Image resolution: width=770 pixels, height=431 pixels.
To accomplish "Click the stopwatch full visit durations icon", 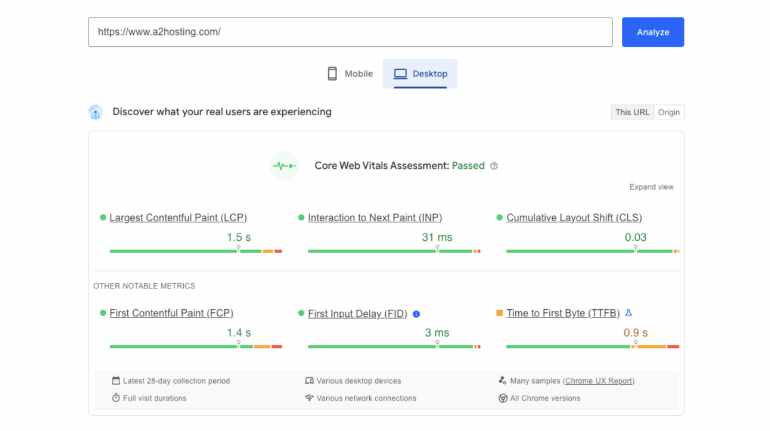I will (x=116, y=398).
